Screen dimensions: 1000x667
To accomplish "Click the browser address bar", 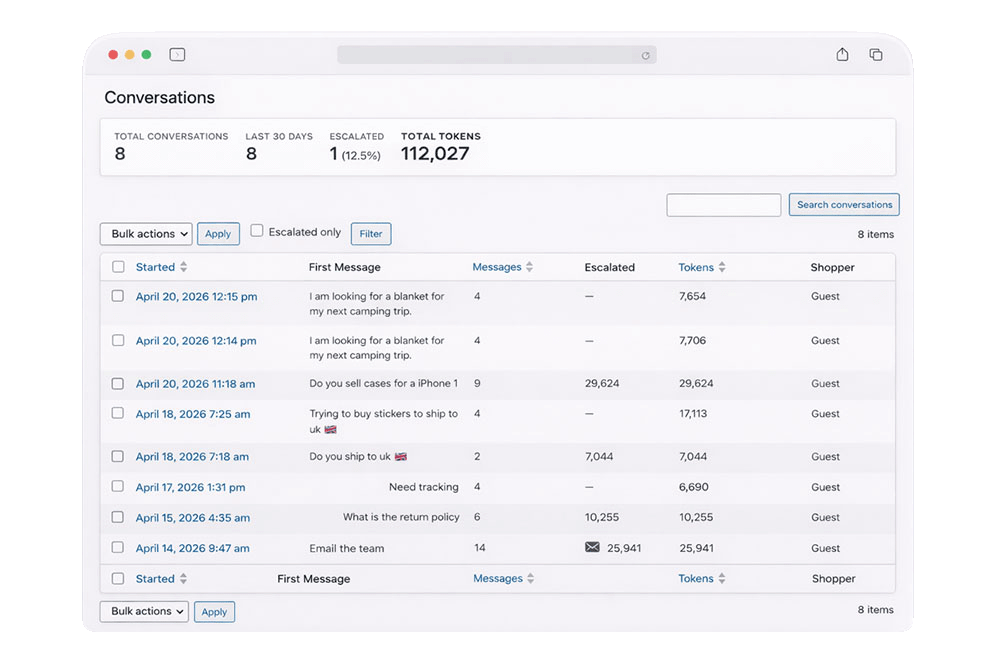I will pyautogui.click(x=497, y=55).
